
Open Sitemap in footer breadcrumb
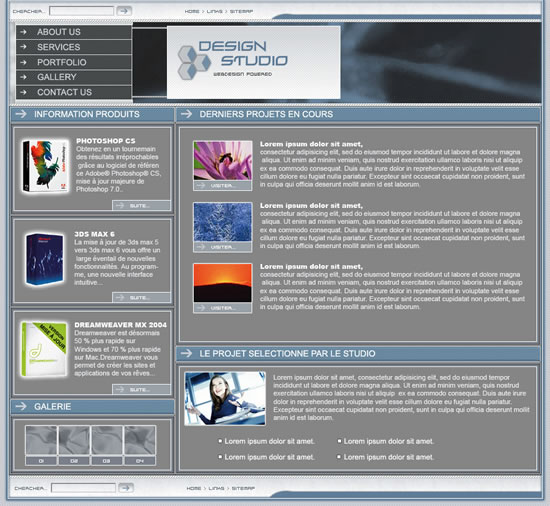click(243, 488)
